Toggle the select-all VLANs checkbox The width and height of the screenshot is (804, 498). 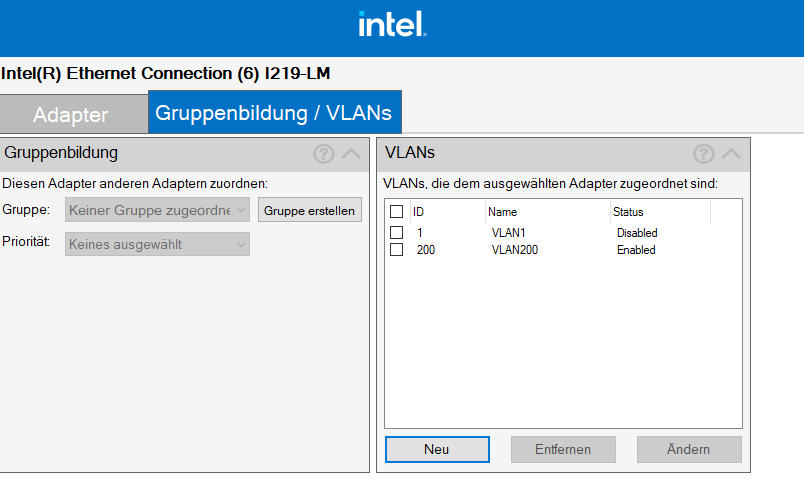(x=396, y=211)
